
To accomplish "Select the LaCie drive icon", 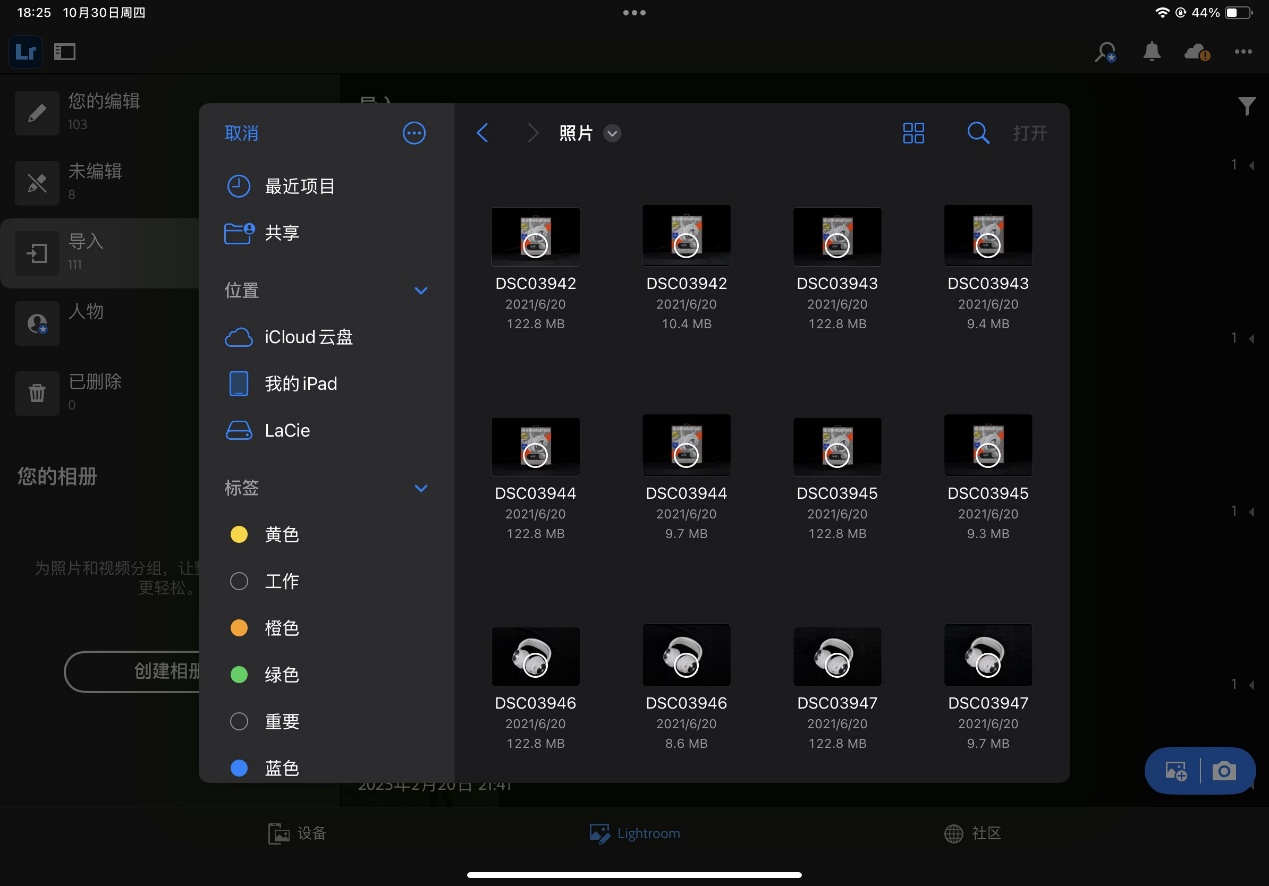I will point(238,431).
